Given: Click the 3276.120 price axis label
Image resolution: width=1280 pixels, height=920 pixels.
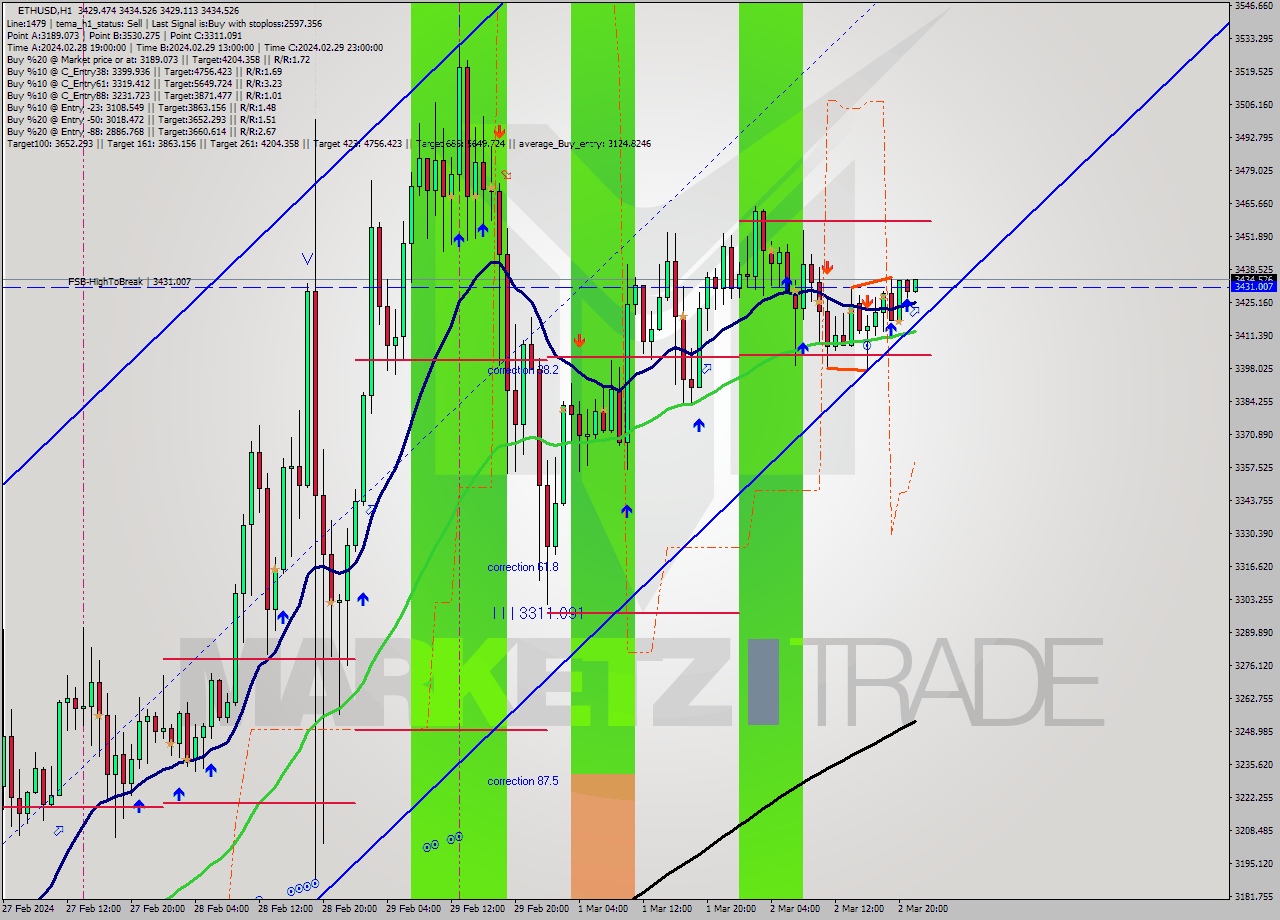Looking at the screenshot, I should tap(1254, 665).
